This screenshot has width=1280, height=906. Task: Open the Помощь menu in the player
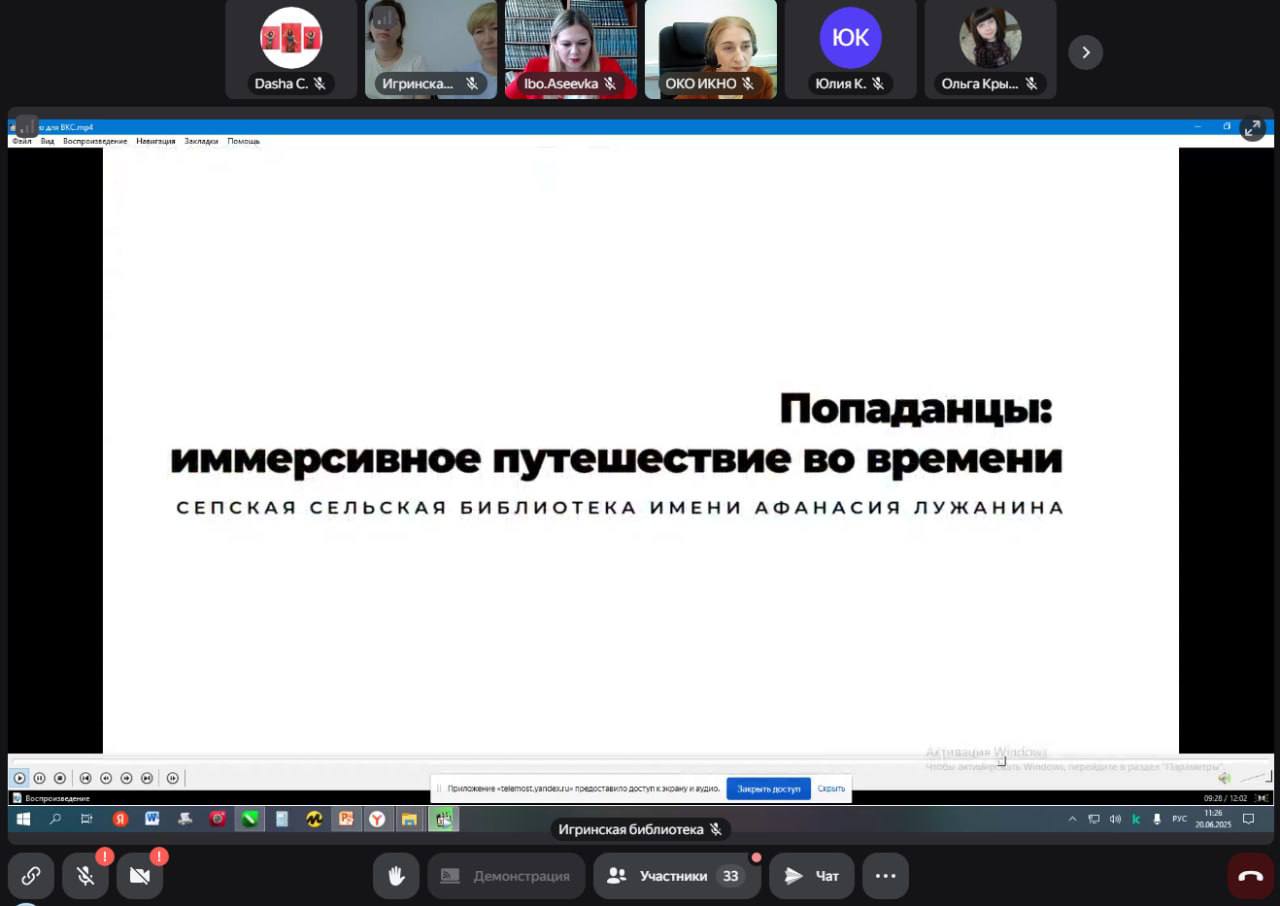243,141
